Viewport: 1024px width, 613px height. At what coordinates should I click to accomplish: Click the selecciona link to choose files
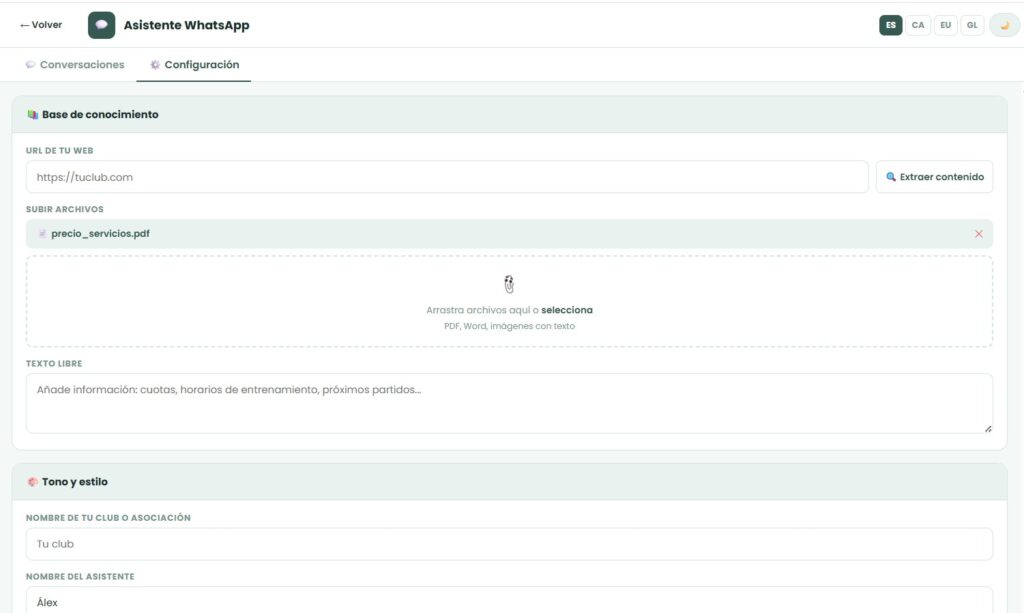pyautogui.click(x=566, y=310)
